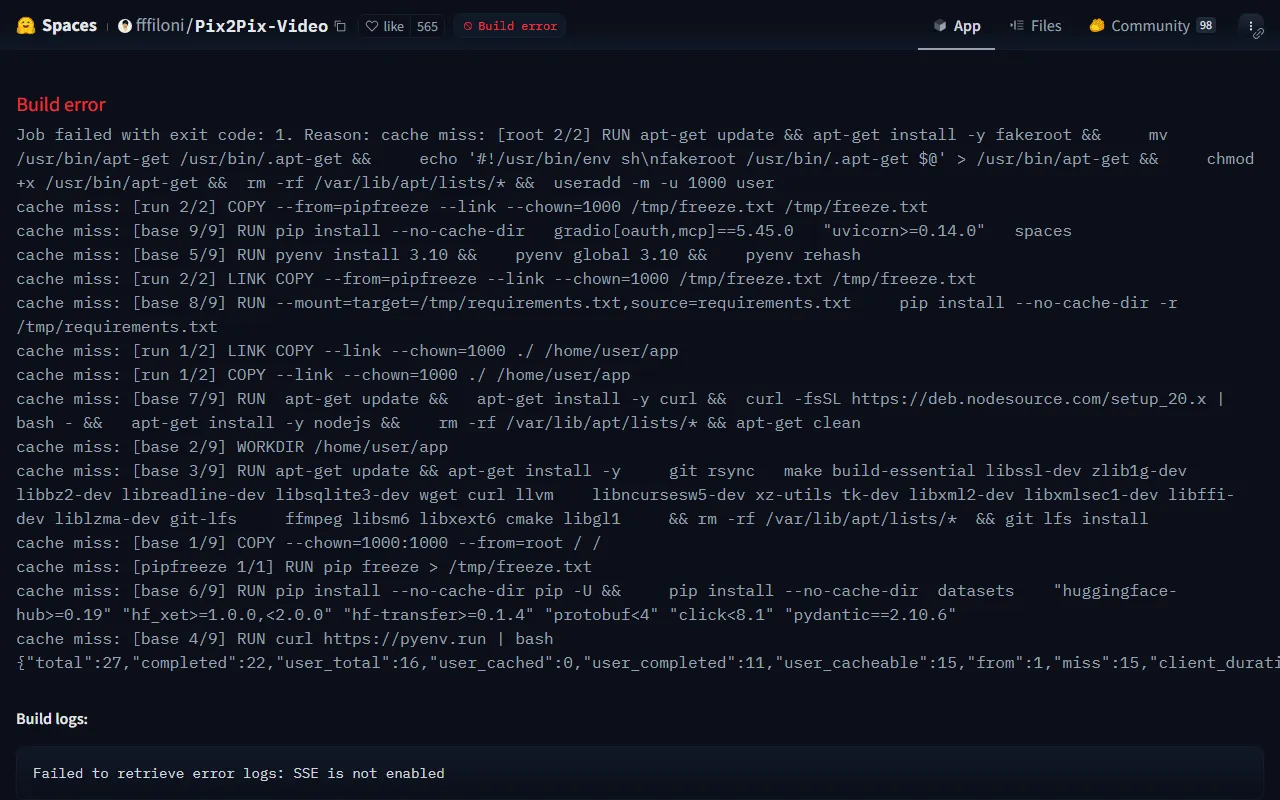Click the Community hands emoji icon

point(1097,26)
